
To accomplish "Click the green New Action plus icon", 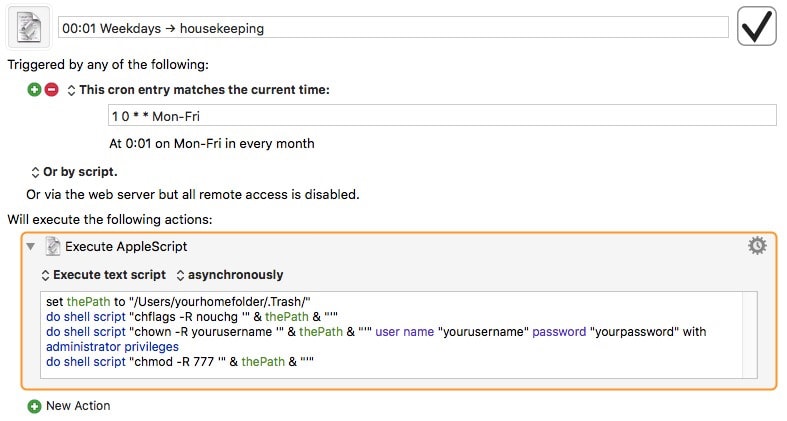I will tap(34, 406).
